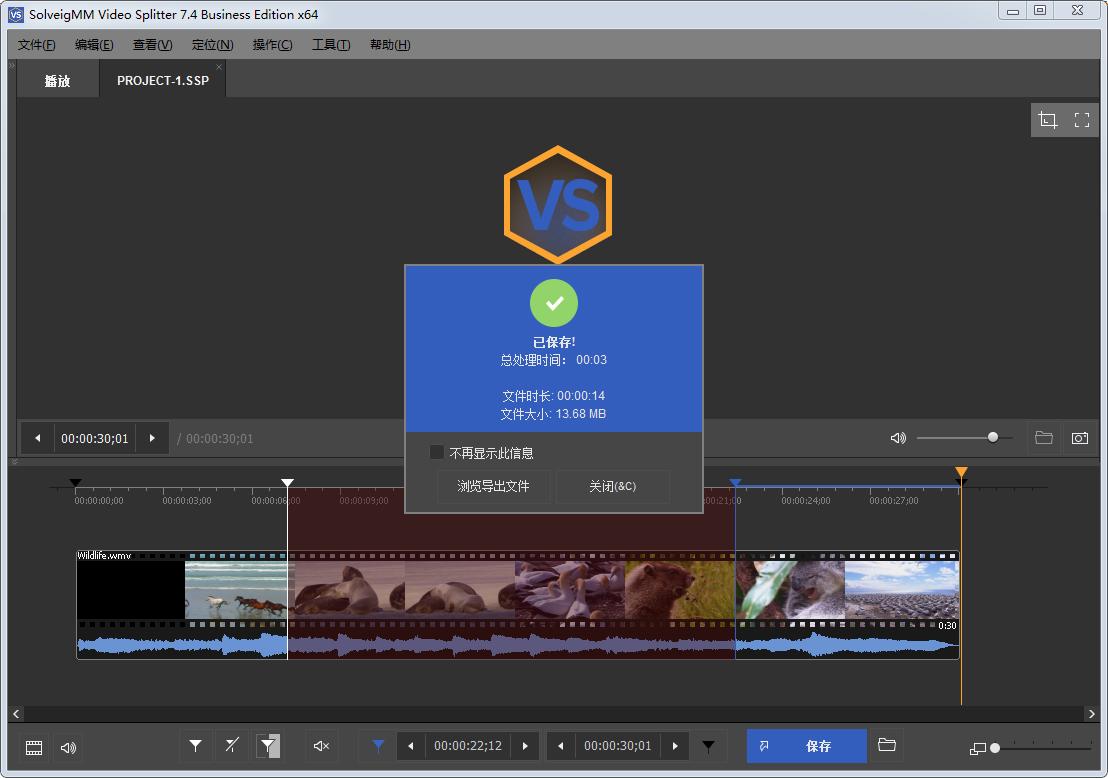Click the snapshot camera icon
Screen dimensions: 1108x778
click(1080, 438)
